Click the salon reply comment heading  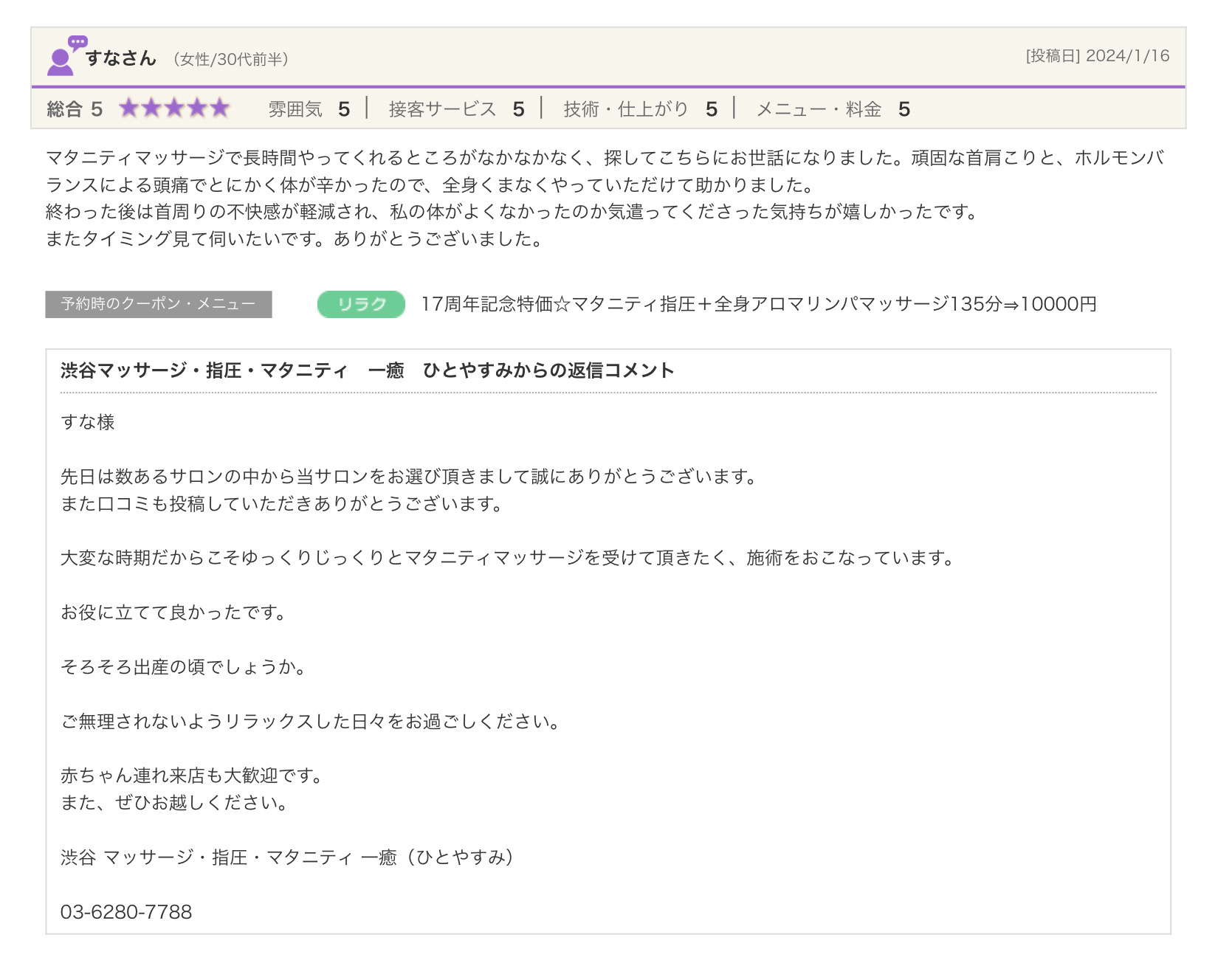pos(368,370)
